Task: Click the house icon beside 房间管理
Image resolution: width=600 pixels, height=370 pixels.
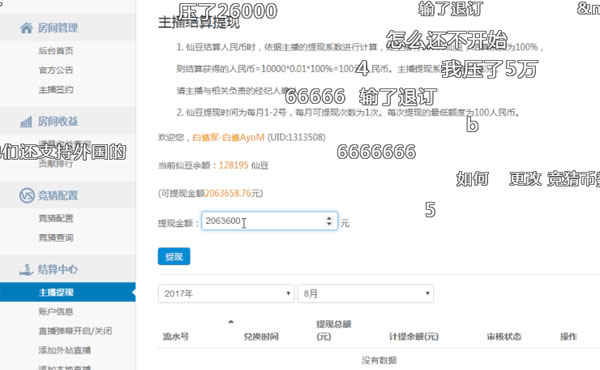Action: (x=26, y=28)
